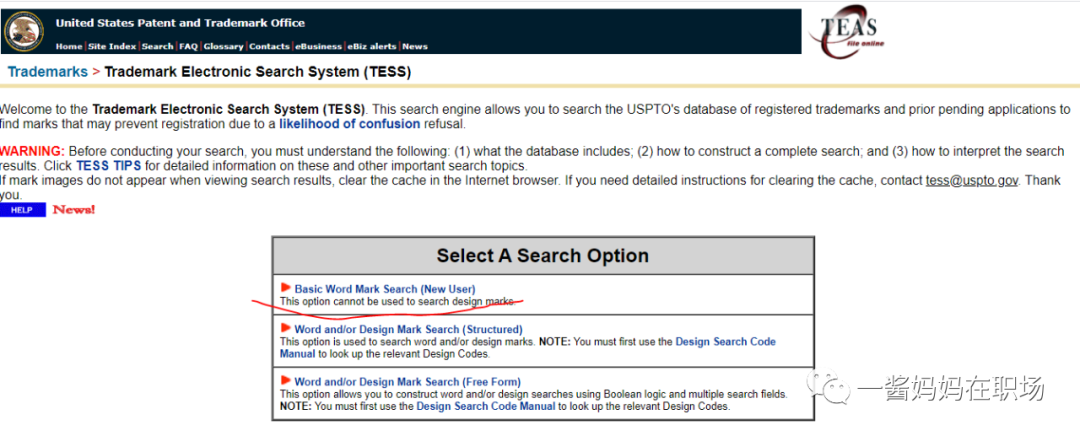
Task: Click the blue HELP button
Action: [23, 210]
